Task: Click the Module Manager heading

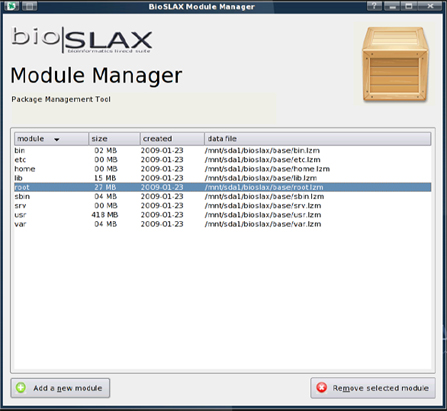Action: point(96,75)
